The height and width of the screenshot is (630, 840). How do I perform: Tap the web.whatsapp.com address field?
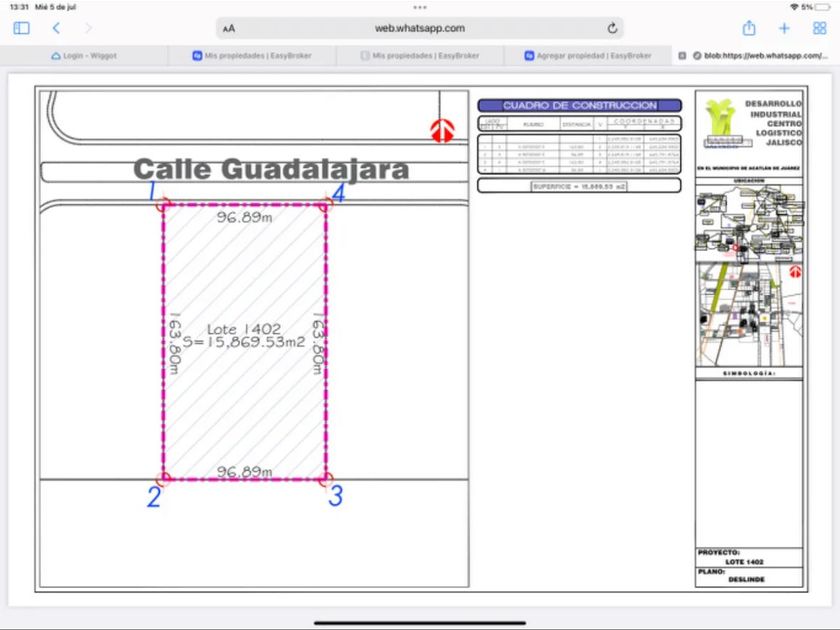[x=419, y=28]
